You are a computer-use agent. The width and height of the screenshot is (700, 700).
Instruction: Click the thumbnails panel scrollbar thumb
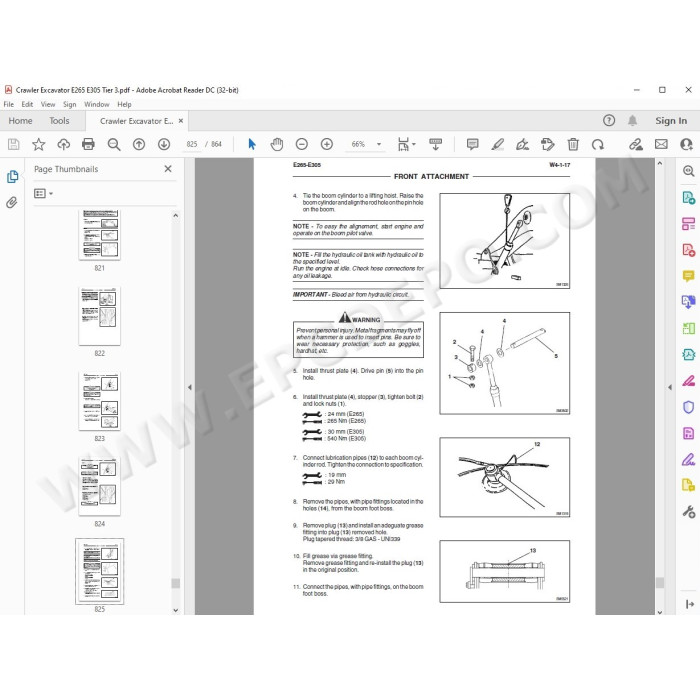tap(176, 583)
